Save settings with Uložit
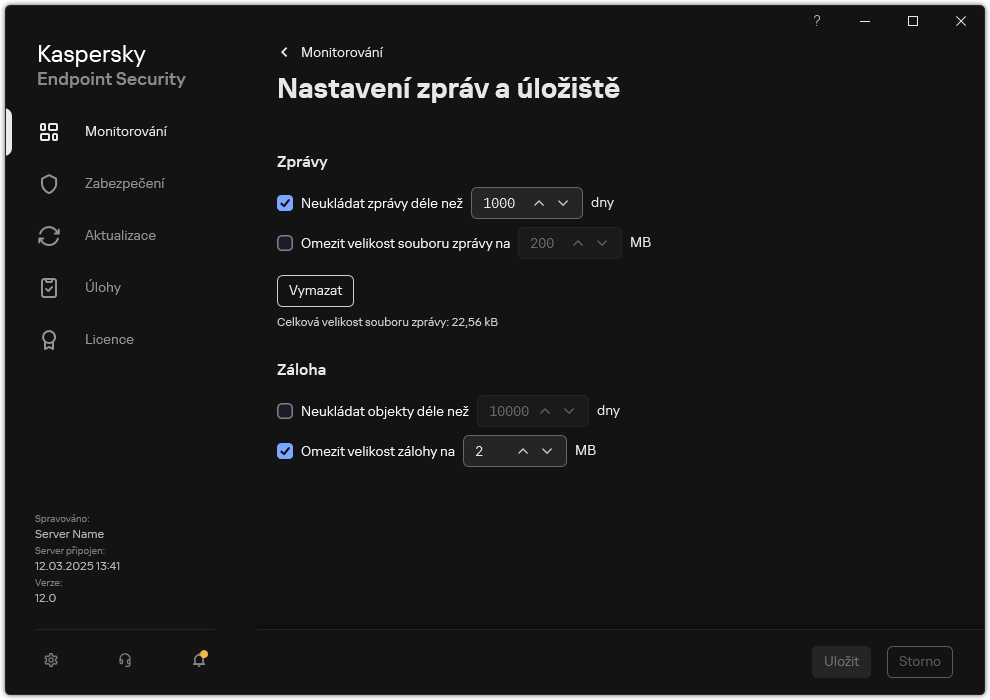 coord(840,661)
